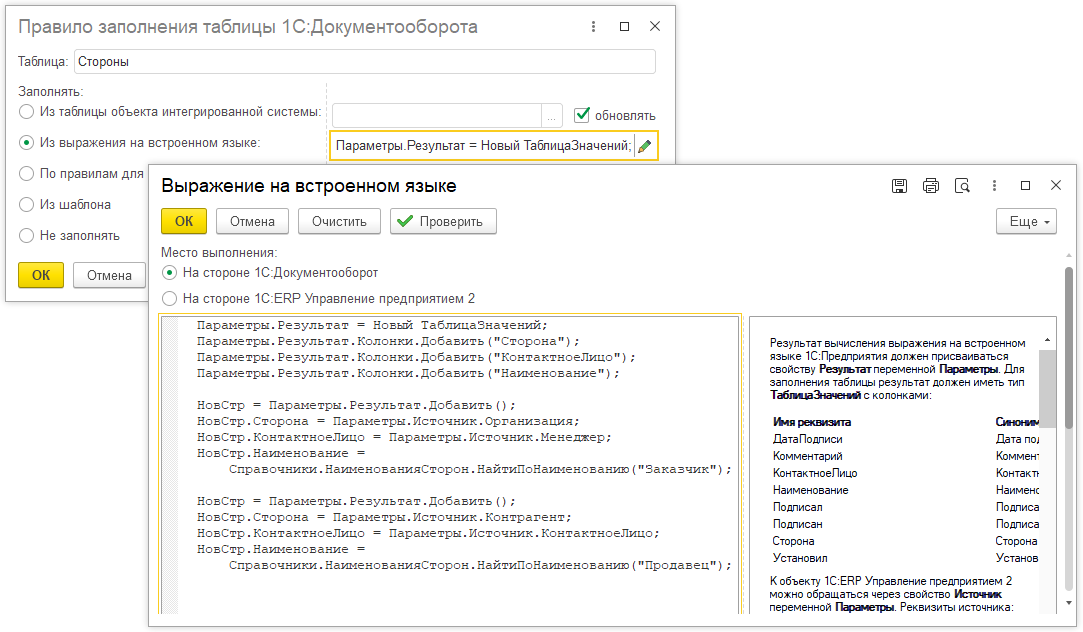Click the empty integrated system table field
Image resolution: width=1083 pixels, height=632 pixels.
(437, 116)
